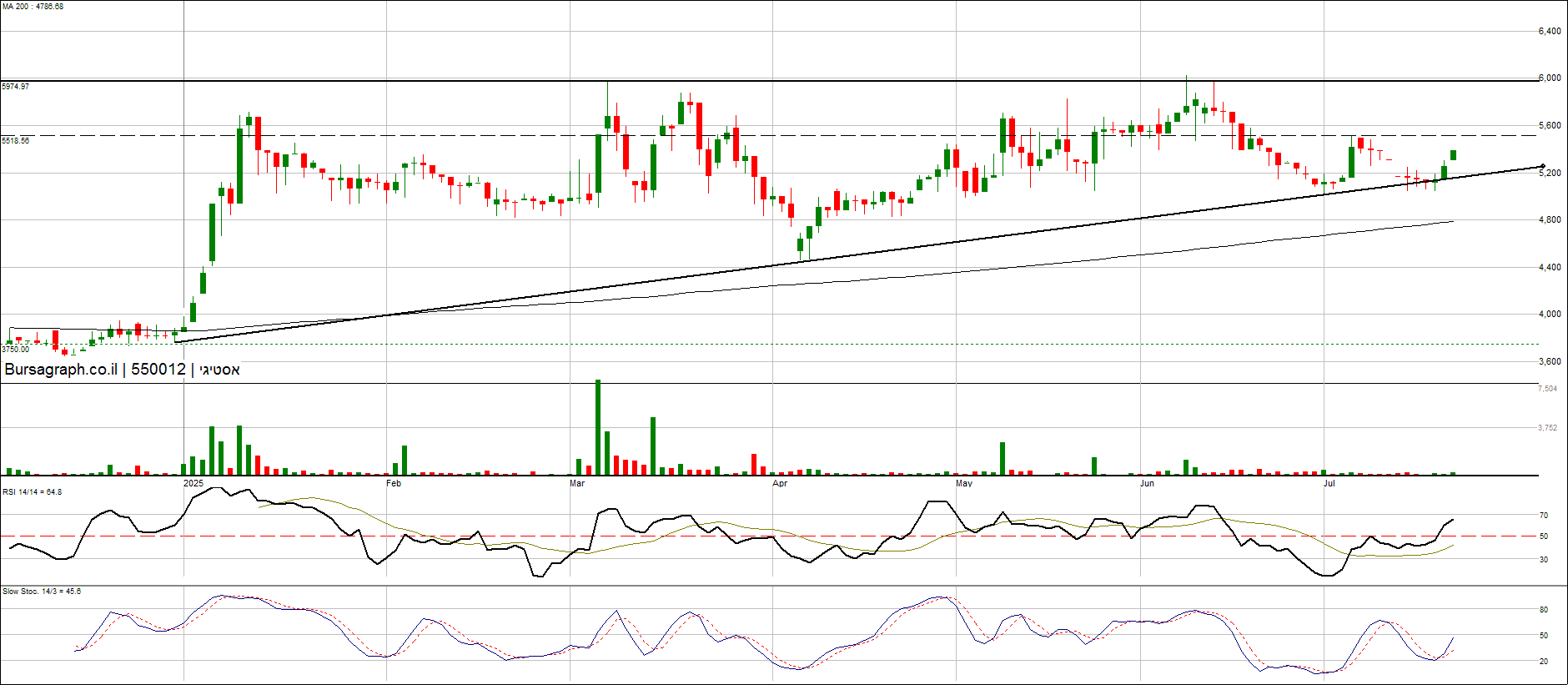
Task: Select the Mar marker on time axis
Action: point(577,484)
